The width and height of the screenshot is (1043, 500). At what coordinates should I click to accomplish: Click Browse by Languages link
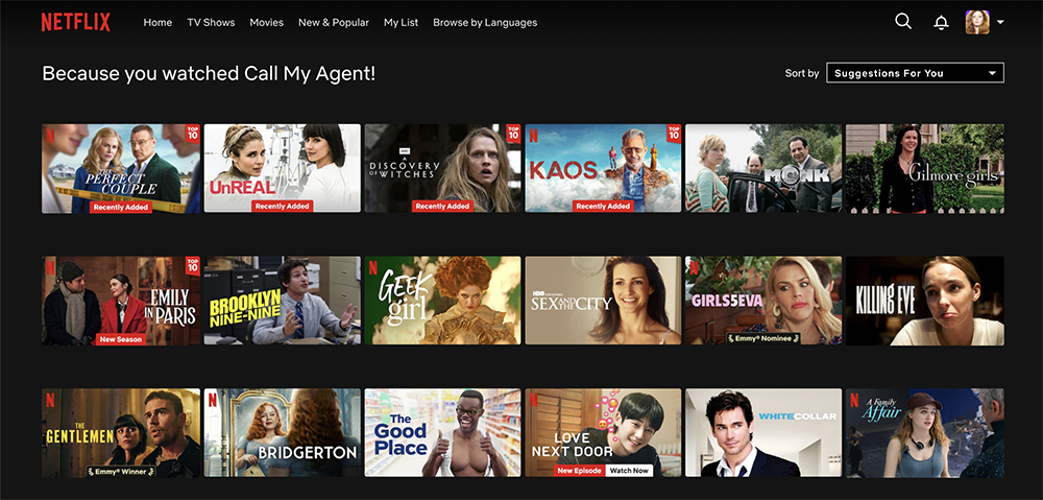point(485,22)
